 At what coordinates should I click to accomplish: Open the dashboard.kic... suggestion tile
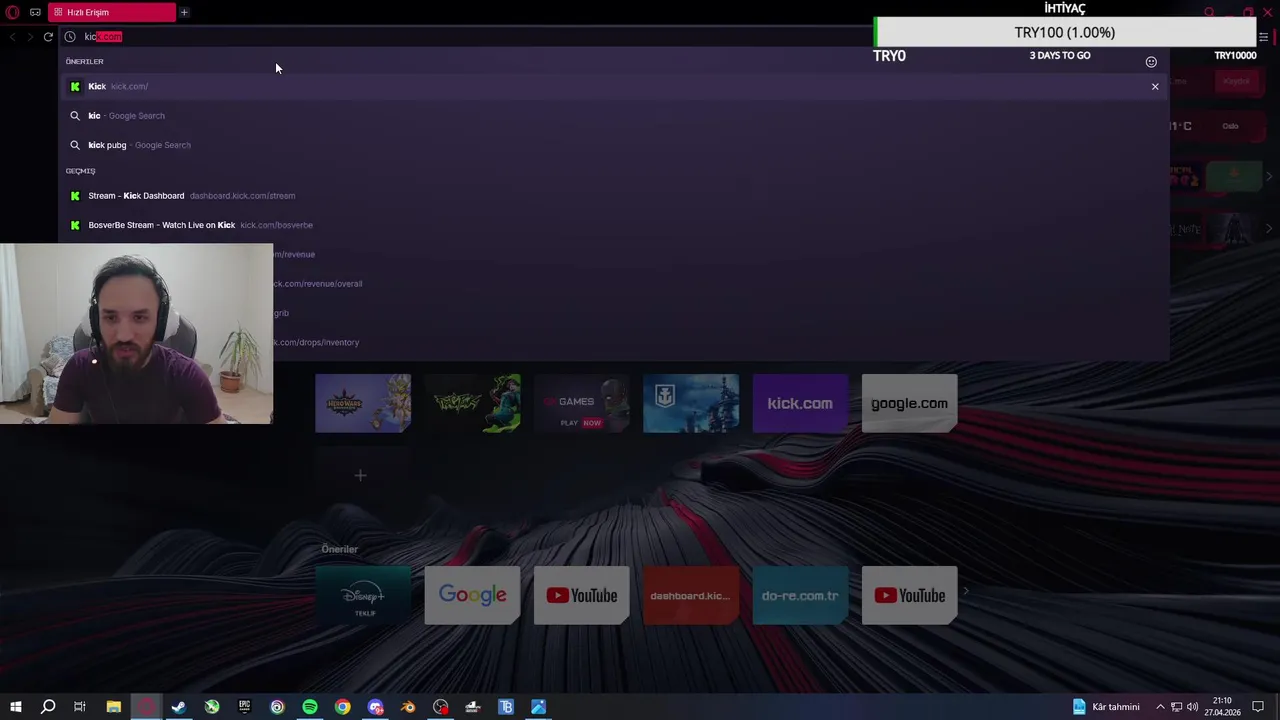pyautogui.click(x=691, y=595)
